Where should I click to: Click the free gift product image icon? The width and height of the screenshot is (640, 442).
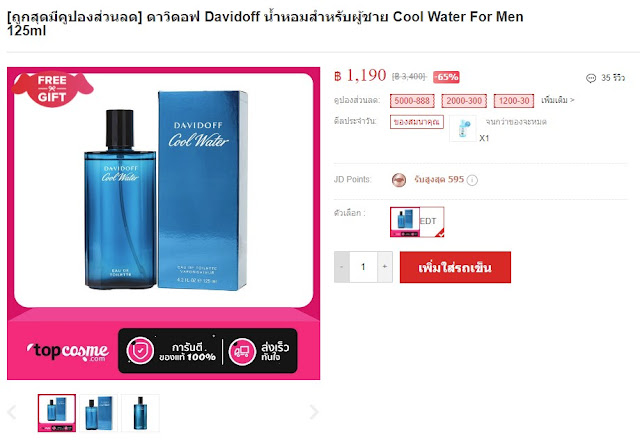[x=463, y=128]
